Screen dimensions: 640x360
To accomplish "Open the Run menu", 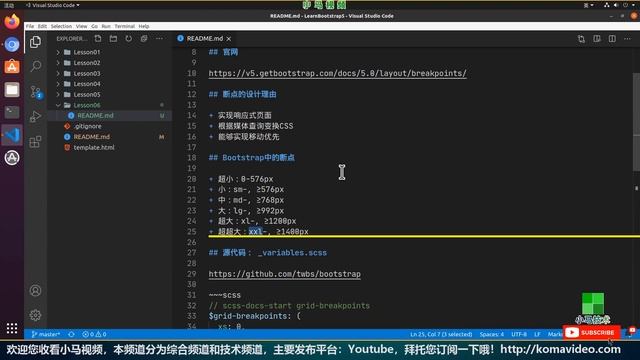I will pyautogui.click(x=106, y=26).
